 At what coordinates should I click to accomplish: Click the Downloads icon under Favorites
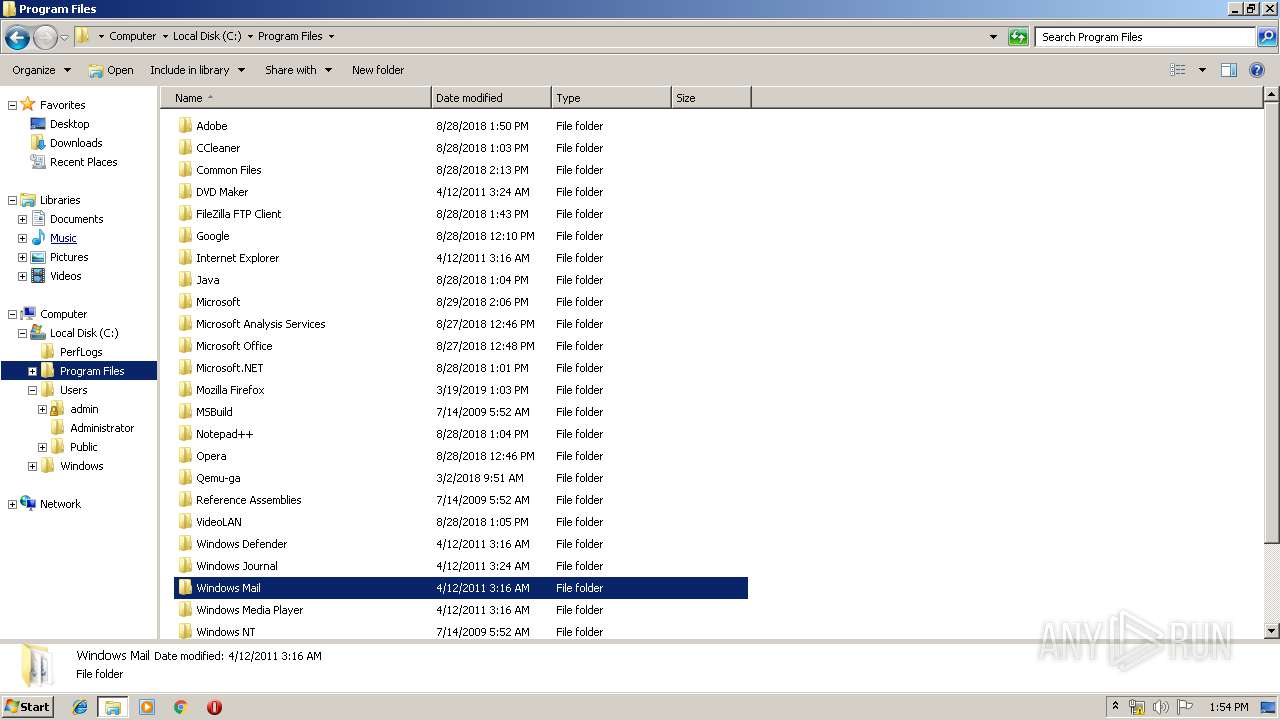pos(38,143)
